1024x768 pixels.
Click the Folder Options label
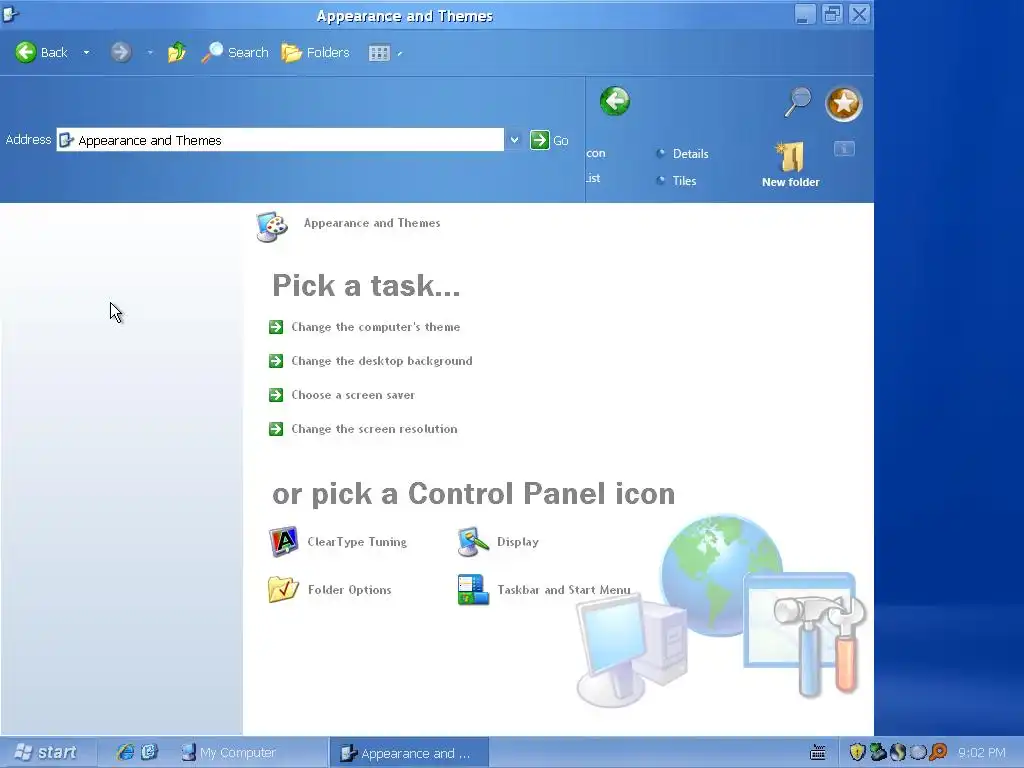349,589
